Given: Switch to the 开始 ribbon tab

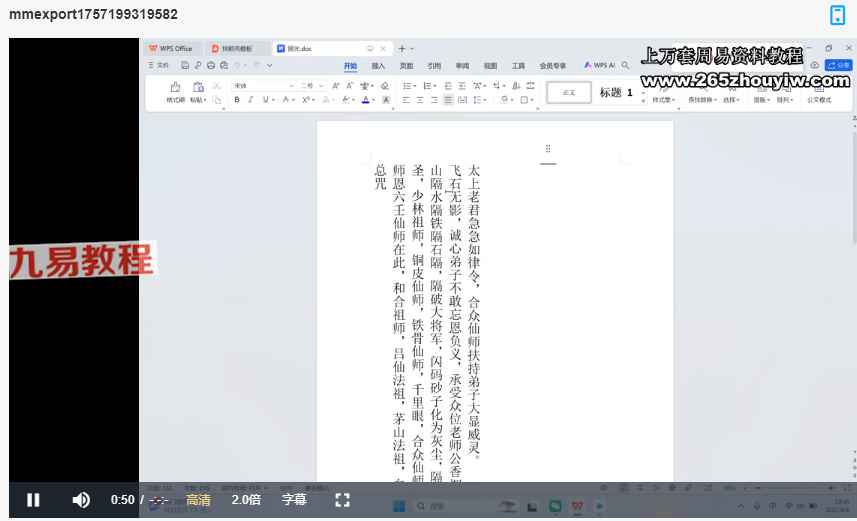Looking at the screenshot, I should tap(350, 65).
